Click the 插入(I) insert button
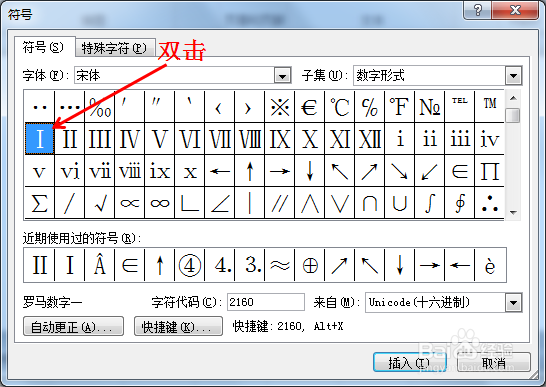546x387 pixels. click(x=410, y=363)
